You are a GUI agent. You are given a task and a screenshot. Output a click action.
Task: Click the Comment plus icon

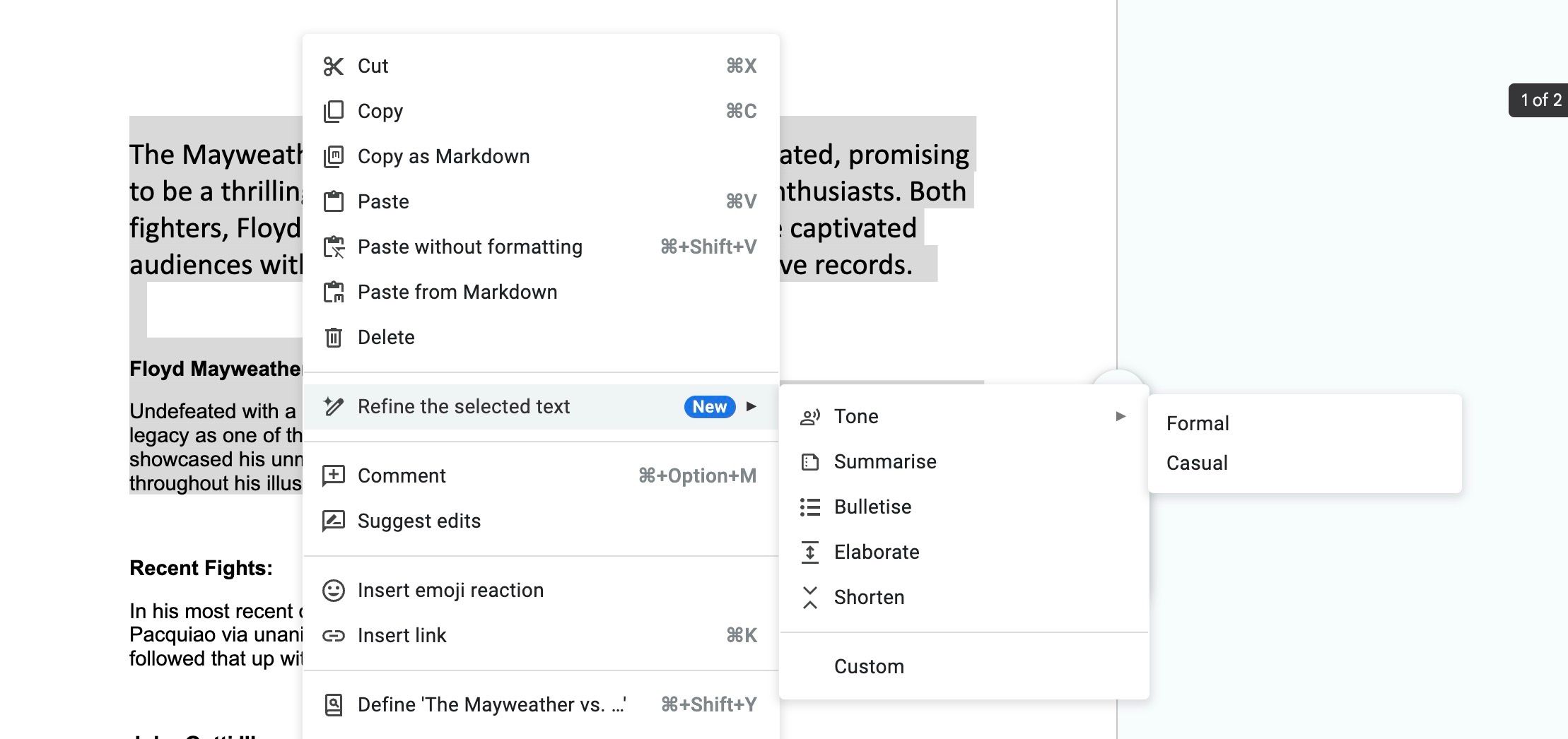(333, 475)
